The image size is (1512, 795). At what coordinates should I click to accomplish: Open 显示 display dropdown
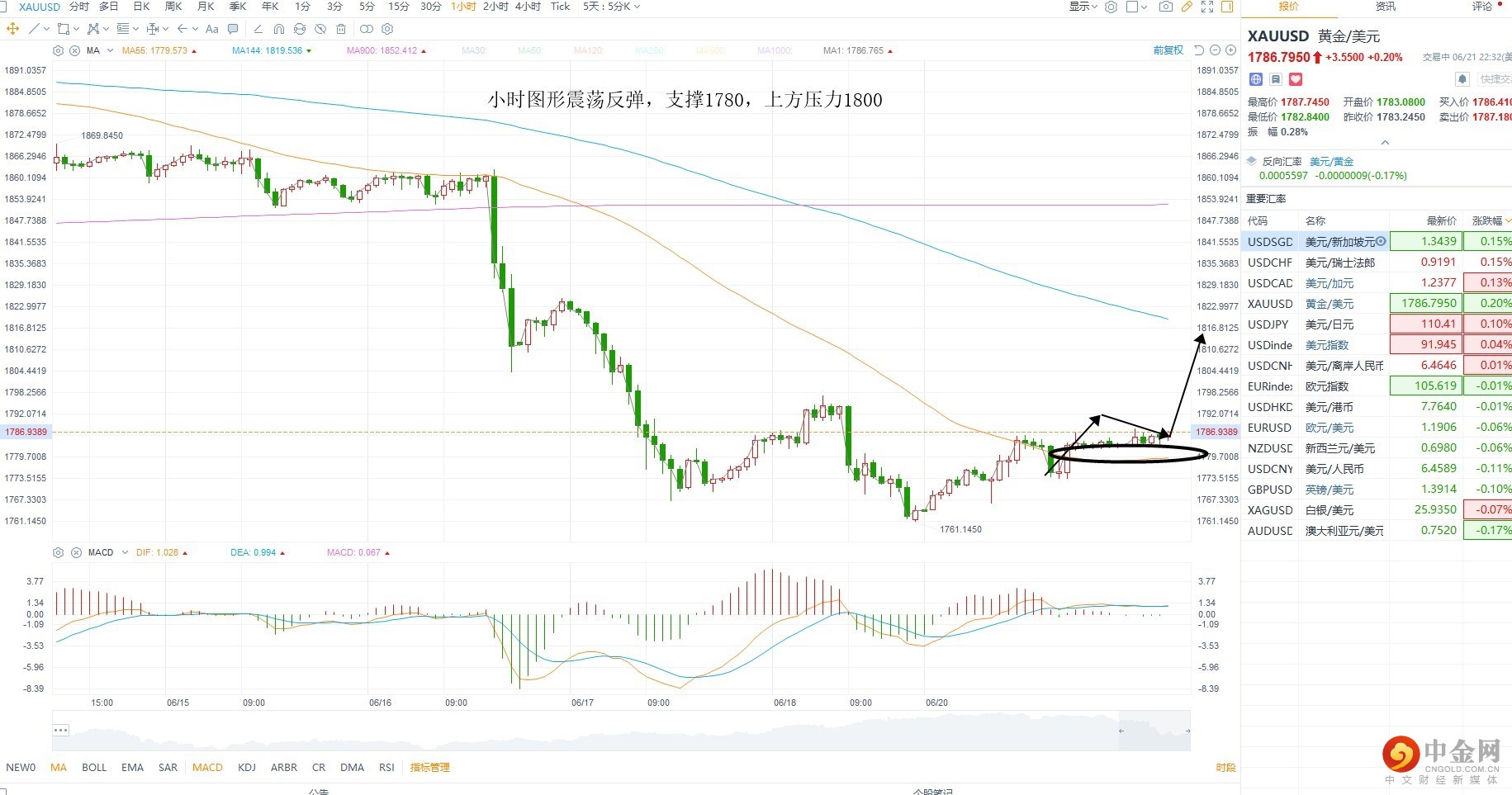coord(1083,7)
